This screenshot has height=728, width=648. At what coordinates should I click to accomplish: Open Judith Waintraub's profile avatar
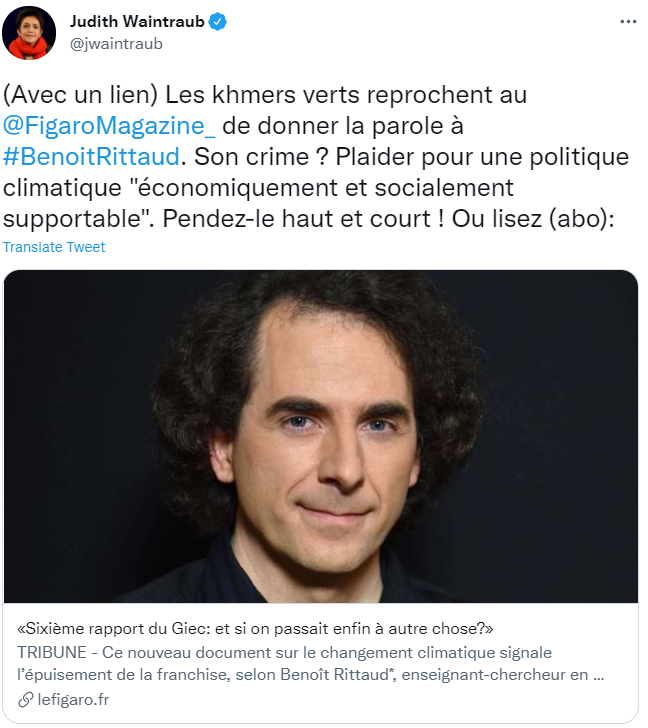pyautogui.click(x=29, y=33)
